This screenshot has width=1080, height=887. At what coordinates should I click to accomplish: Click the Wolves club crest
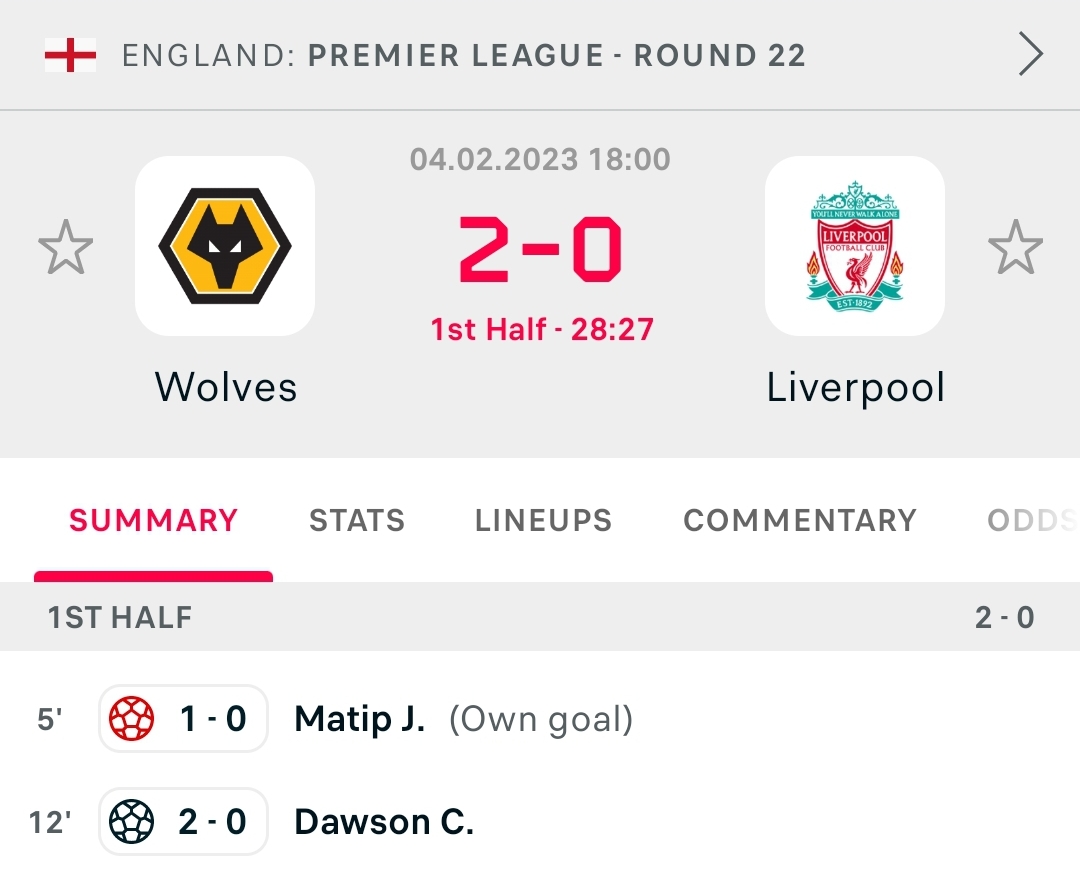click(225, 246)
